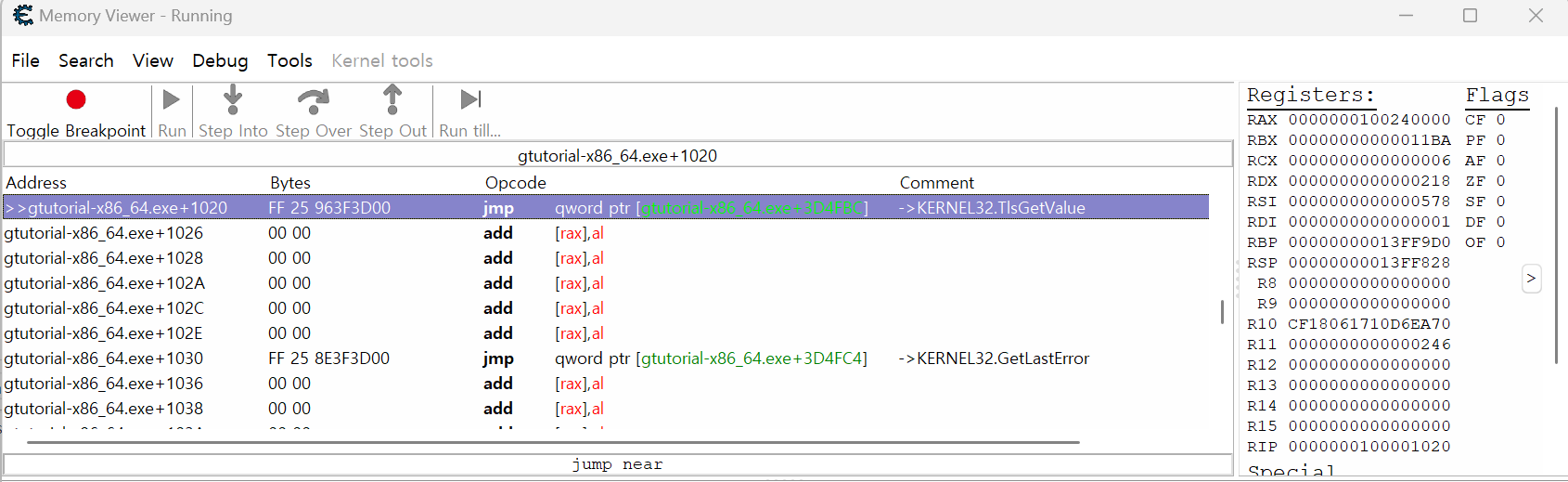Toggle the ZF flag value
Screen dimensions: 1568x482
[1500, 181]
